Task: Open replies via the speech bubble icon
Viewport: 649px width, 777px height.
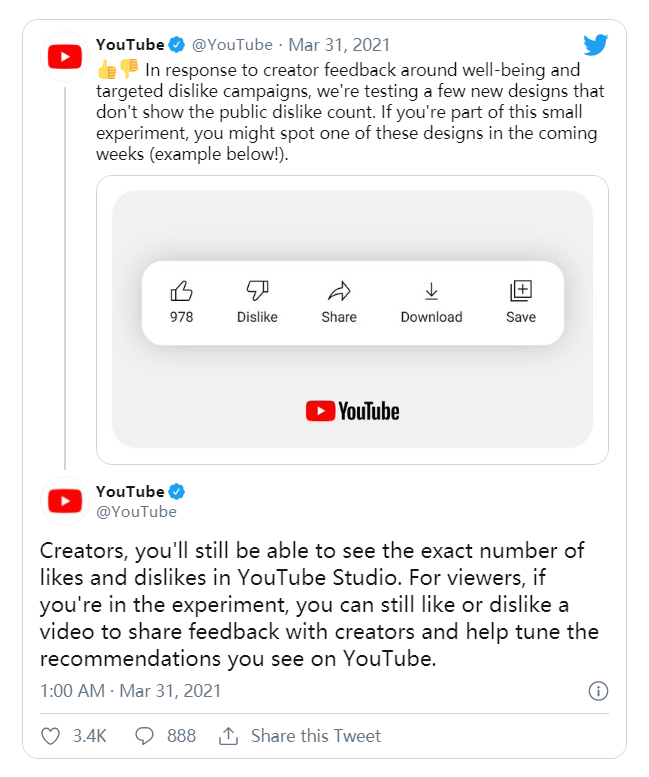Action: point(144,736)
